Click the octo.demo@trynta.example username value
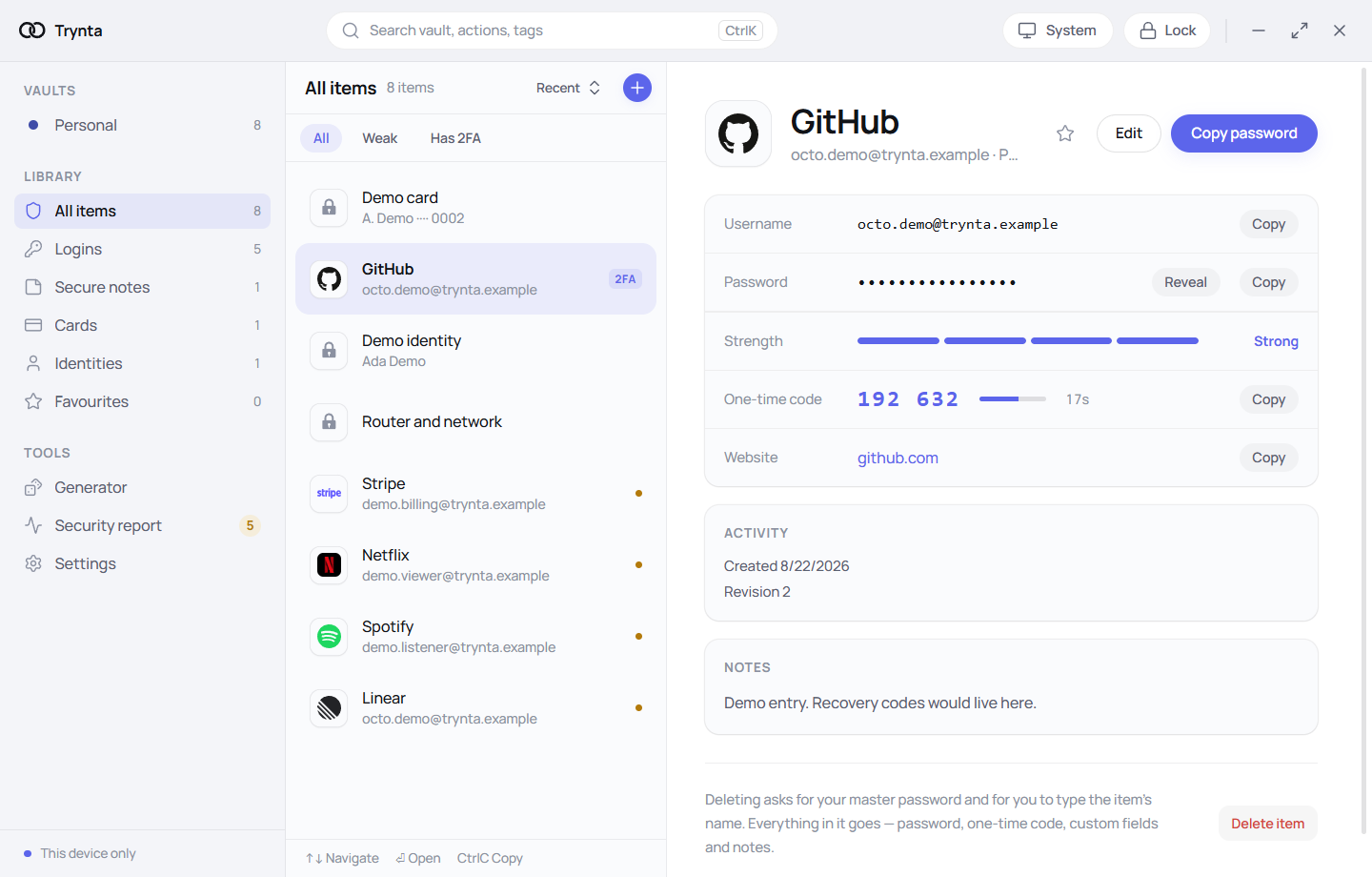Screen dimensions: 1372x877 pos(958,224)
